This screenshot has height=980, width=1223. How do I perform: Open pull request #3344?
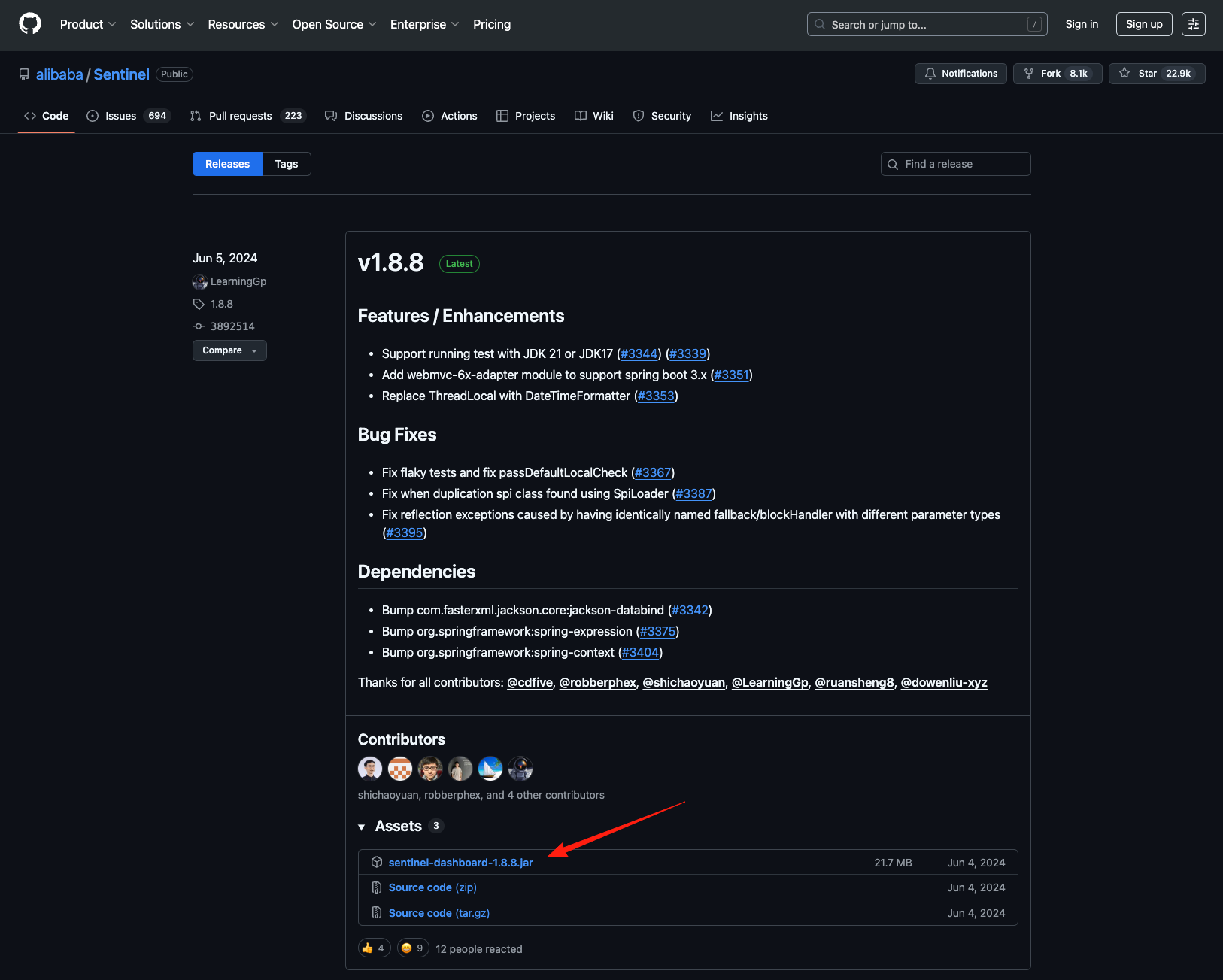(x=639, y=353)
